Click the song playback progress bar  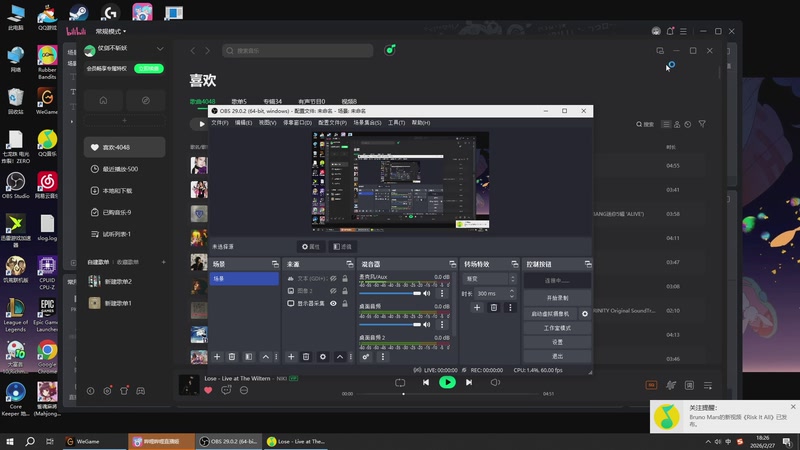point(447,394)
